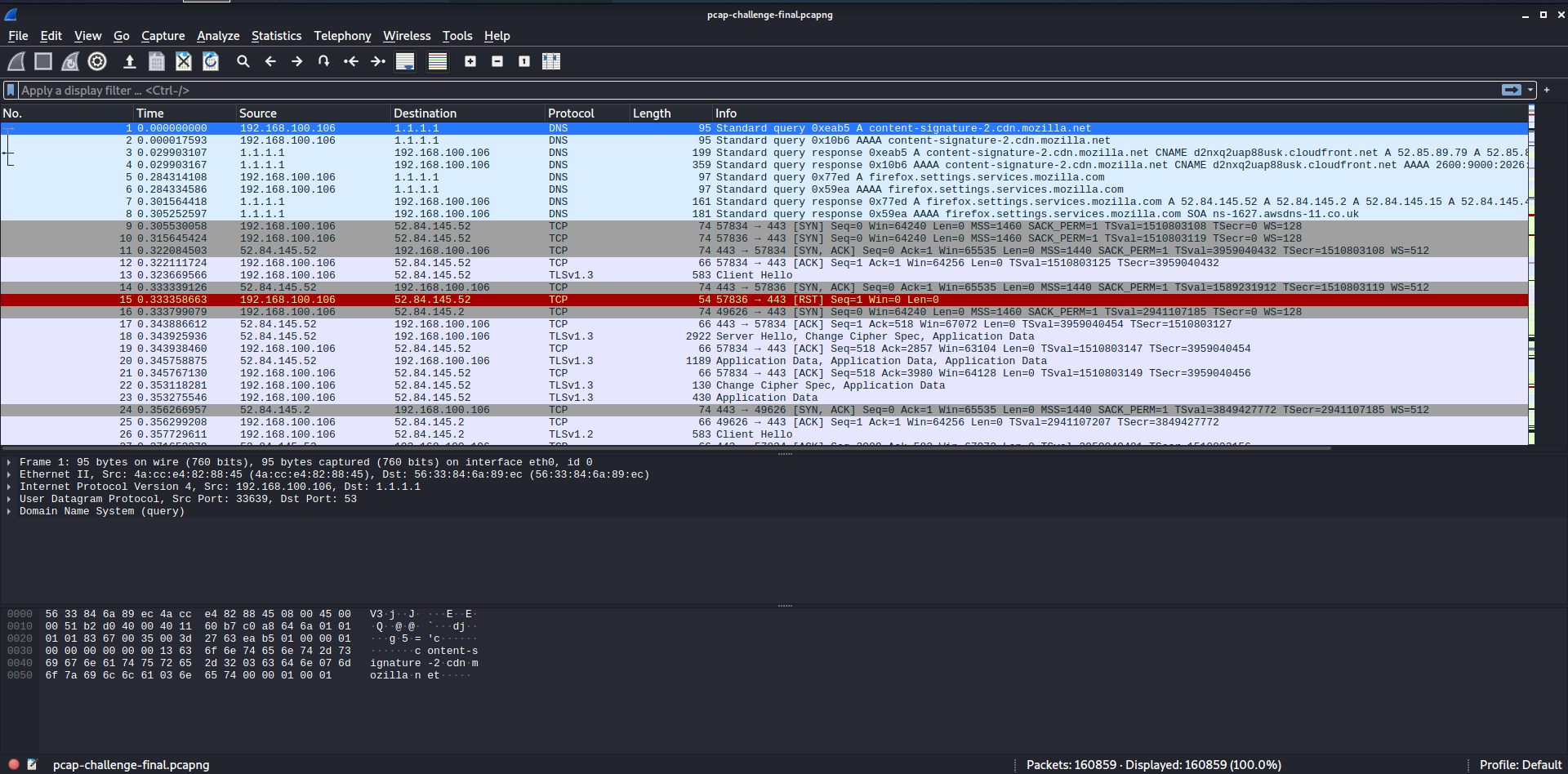Click Profile: Default in status bar
This screenshot has width=1568, height=774.
pyautogui.click(x=1520, y=765)
